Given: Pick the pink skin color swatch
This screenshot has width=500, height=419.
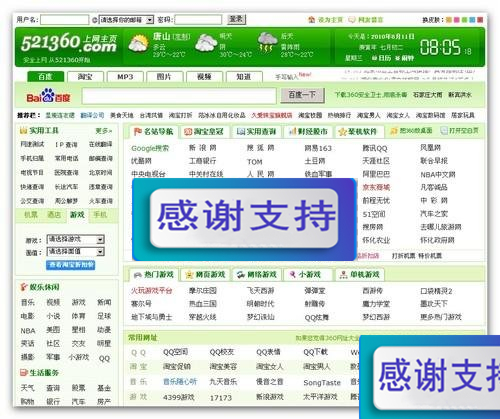Looking at the screenshot, I should (x=457, y=20).
